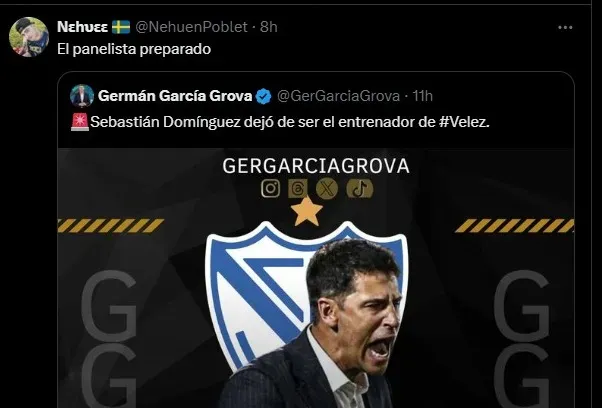Click the gold star above the crest
The width and height of the screenshot is (602, 408).
306,212
